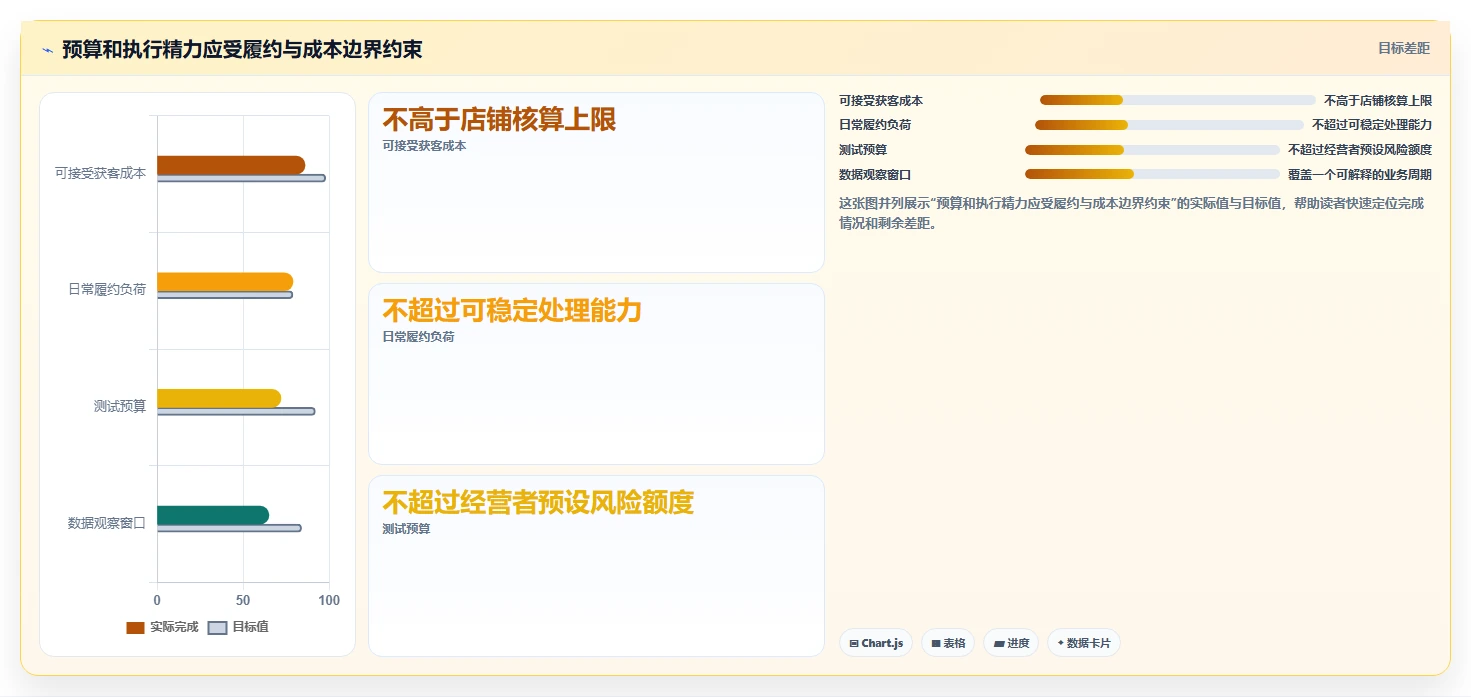1471x697 pixels.
Task: Click the 0 tick on chart x-axis
Action: 157,601
